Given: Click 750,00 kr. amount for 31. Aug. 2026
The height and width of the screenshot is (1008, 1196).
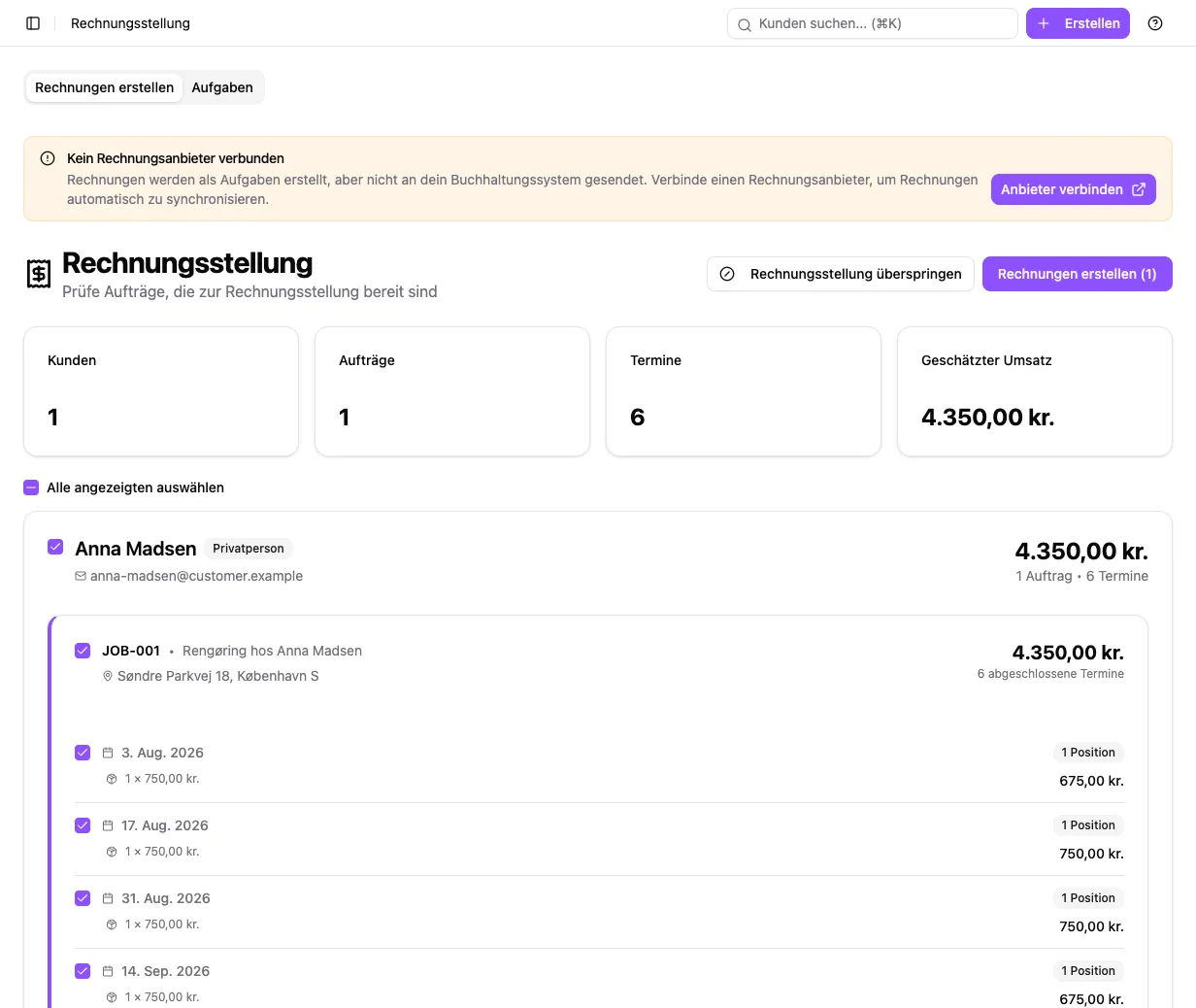Looking at the screenshot, I should 1091,926.
